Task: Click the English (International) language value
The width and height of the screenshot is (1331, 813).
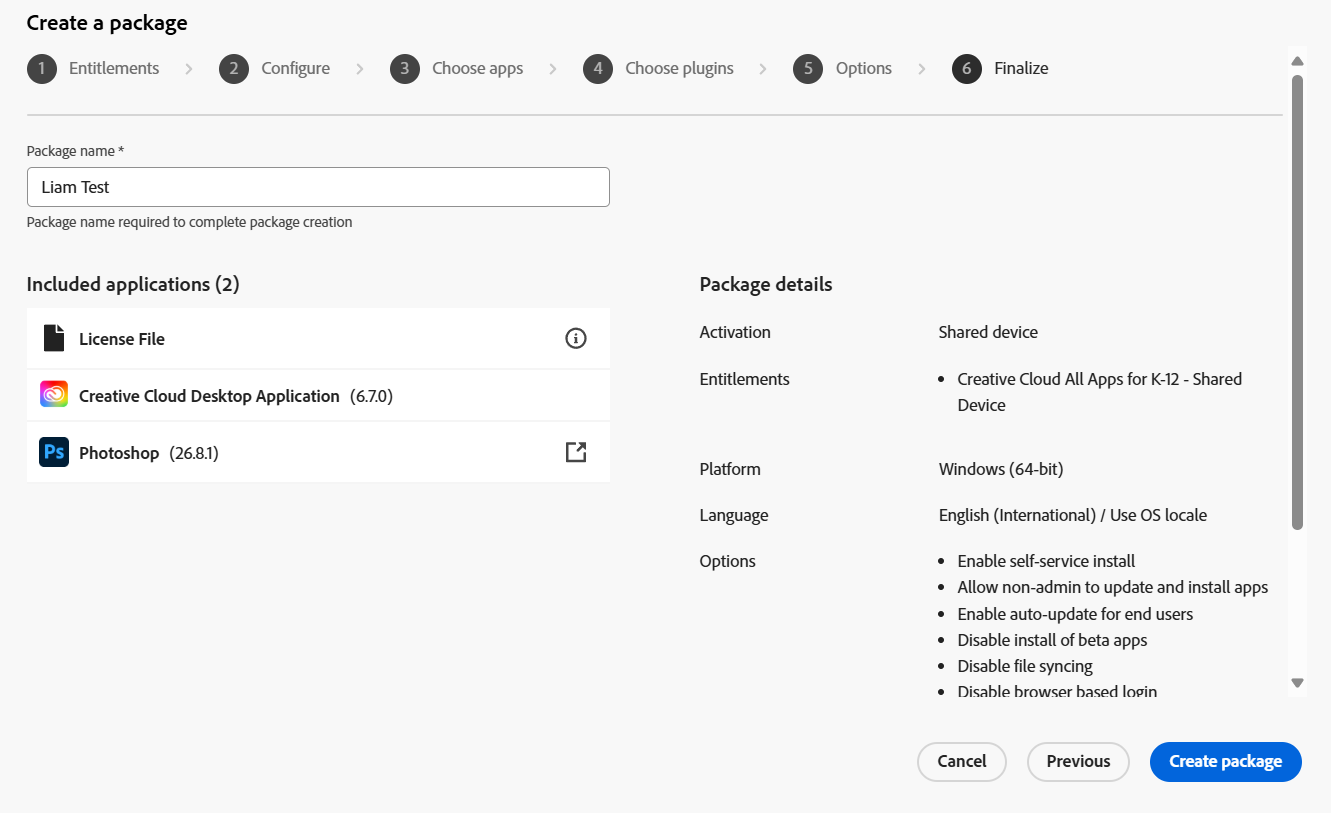Action: pyautogui.click(x=1073, y=515)
